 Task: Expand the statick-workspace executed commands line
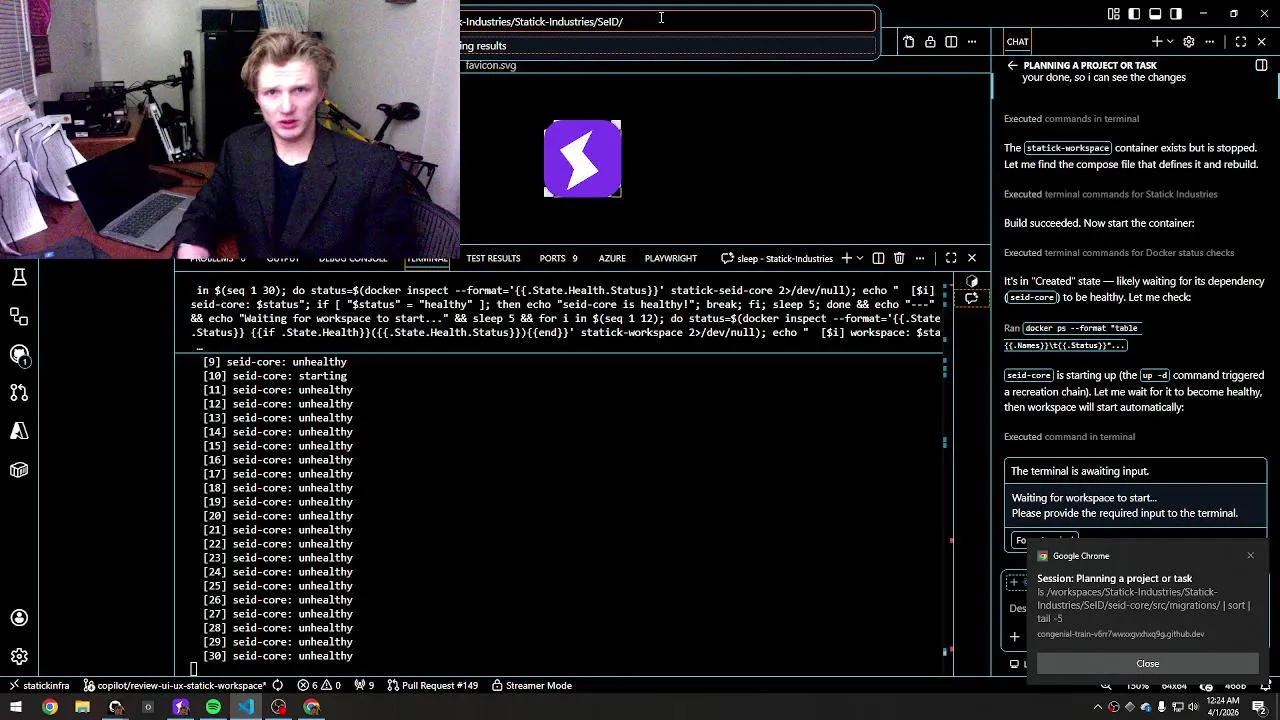click(x=1071, y=119)
